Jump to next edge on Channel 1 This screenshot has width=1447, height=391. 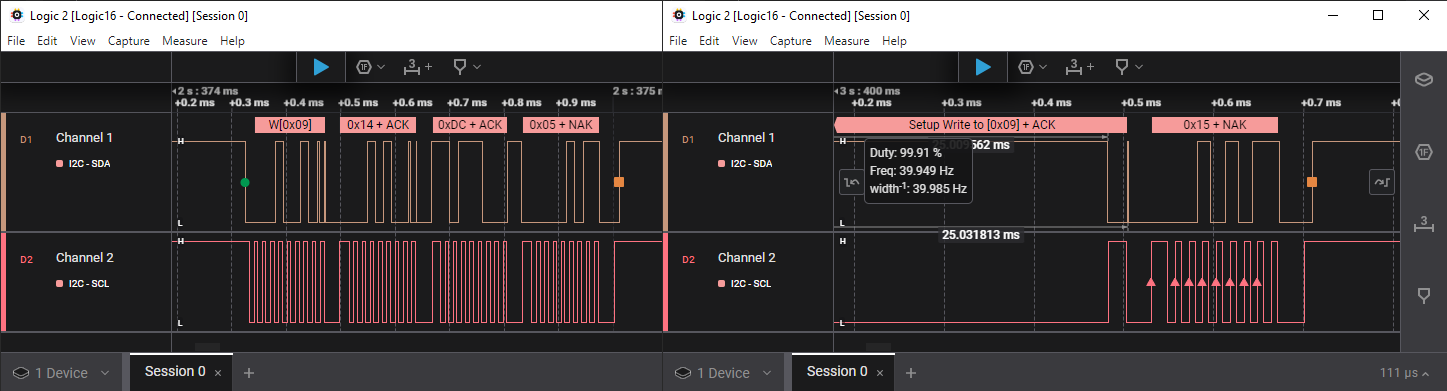click(x=1381, y=182)
